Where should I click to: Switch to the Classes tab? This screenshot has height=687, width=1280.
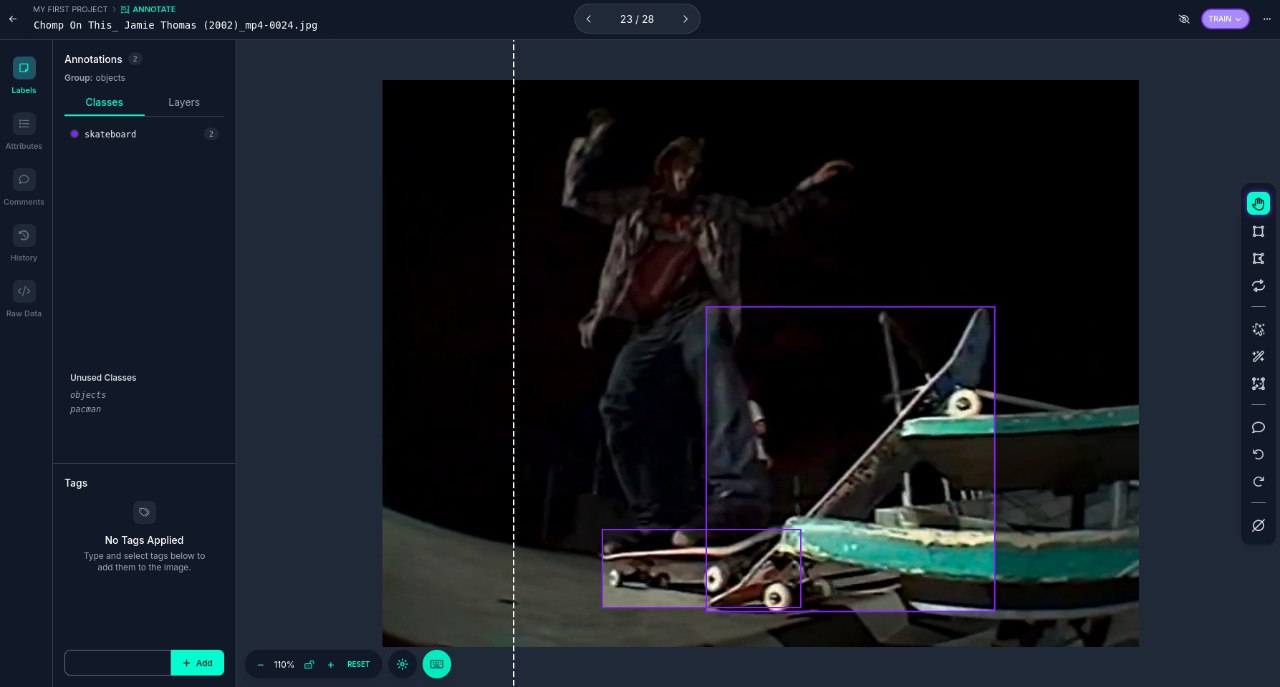pyautogui.click(x=104, y=102)
